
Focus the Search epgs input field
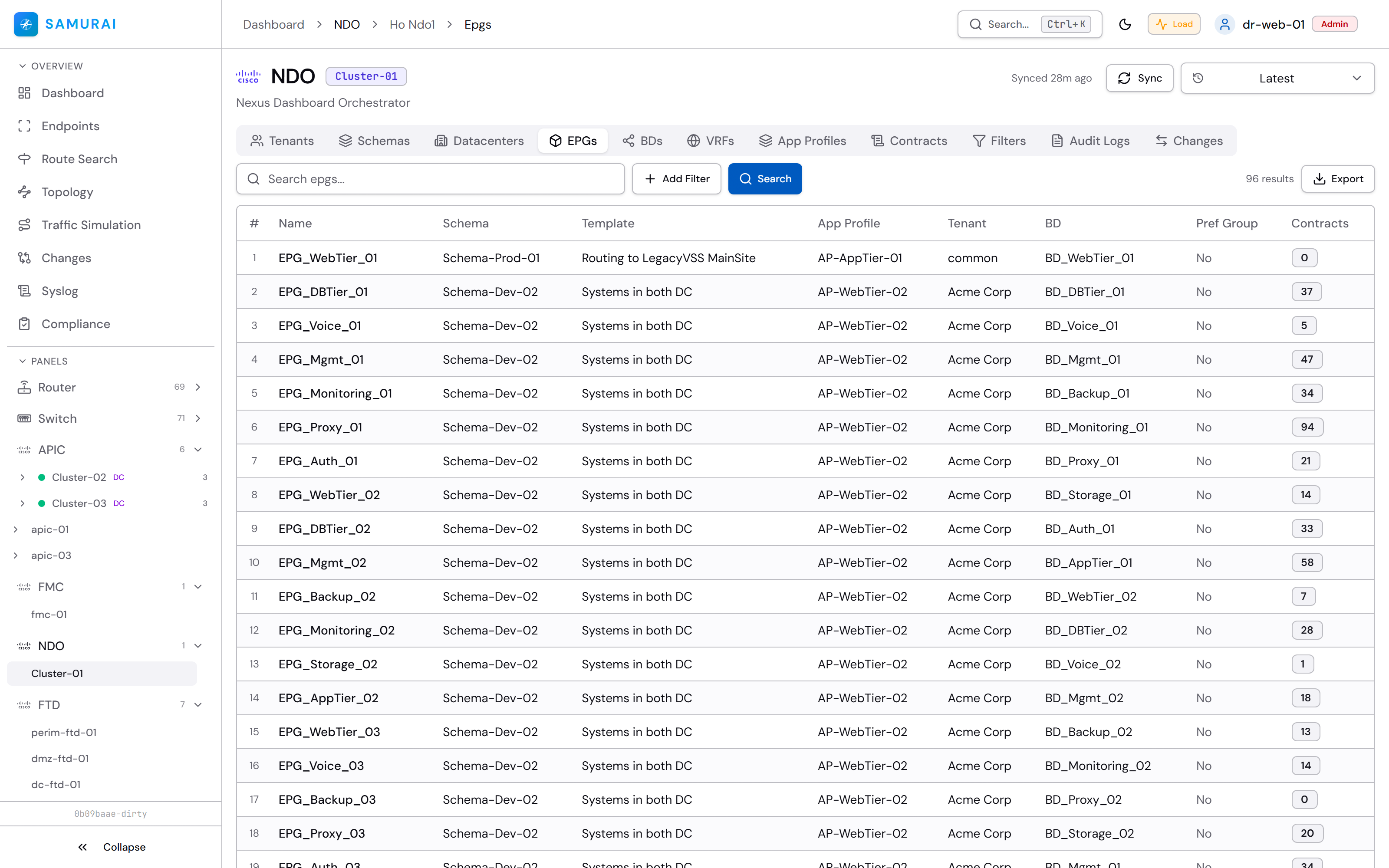pos(430,179)
